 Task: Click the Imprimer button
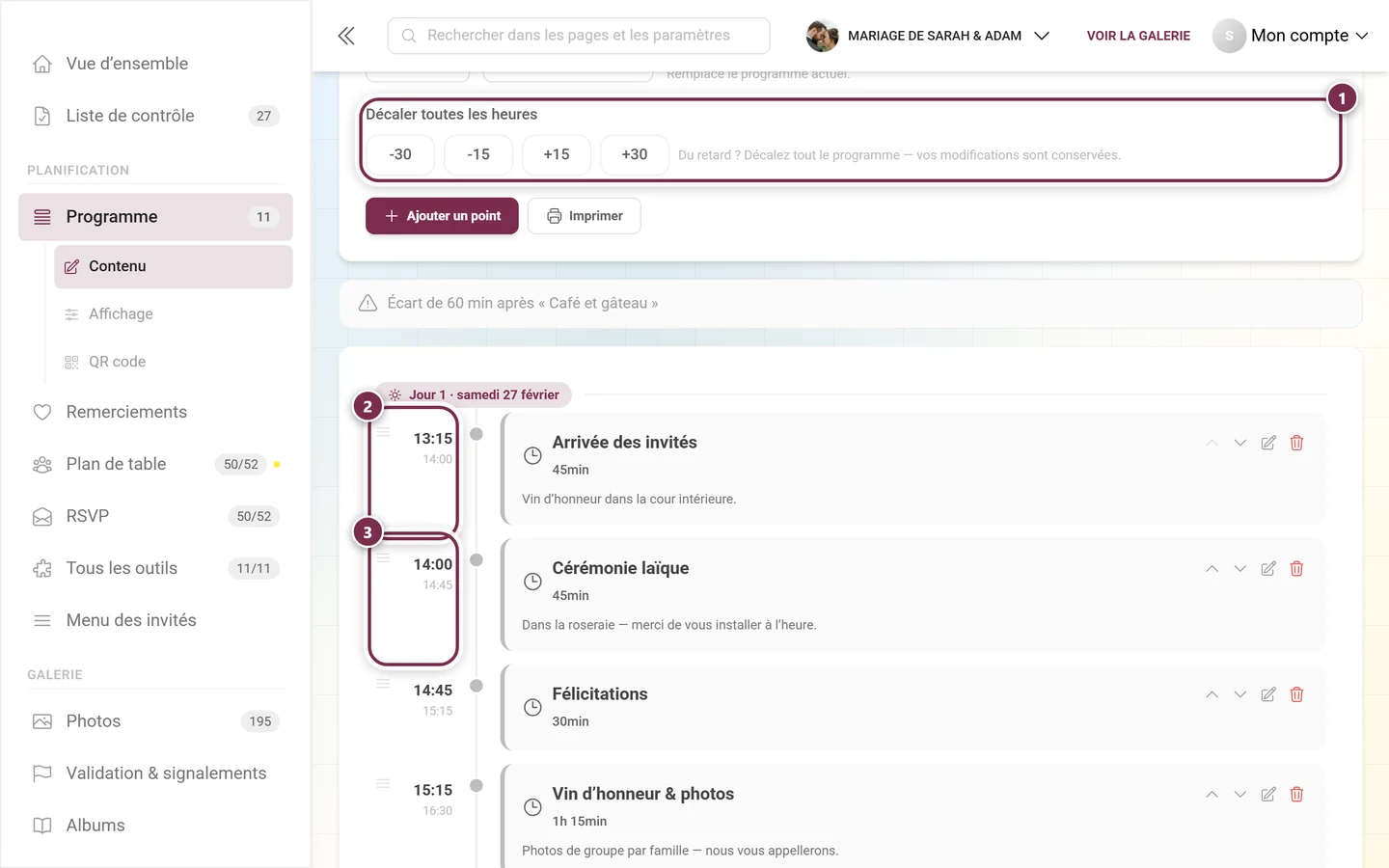pyautogui.click(x=585, y=216)
